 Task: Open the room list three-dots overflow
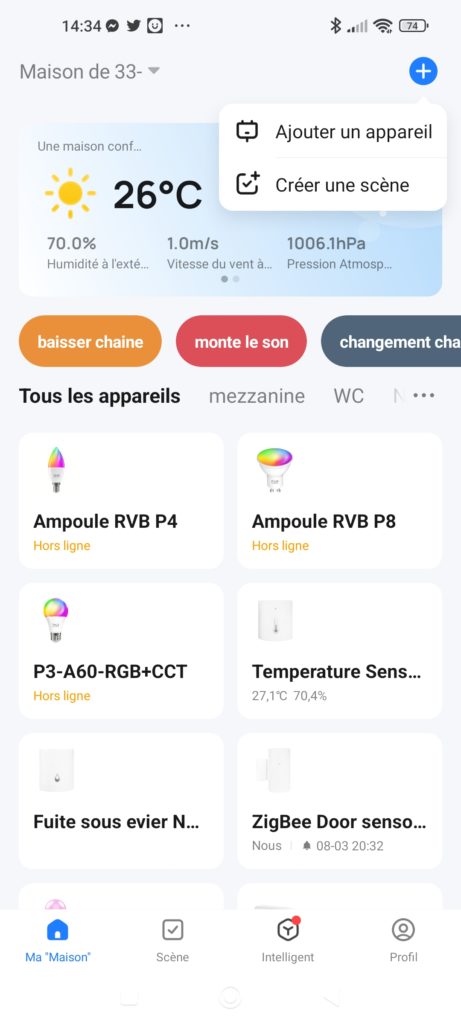coord(424,395)
